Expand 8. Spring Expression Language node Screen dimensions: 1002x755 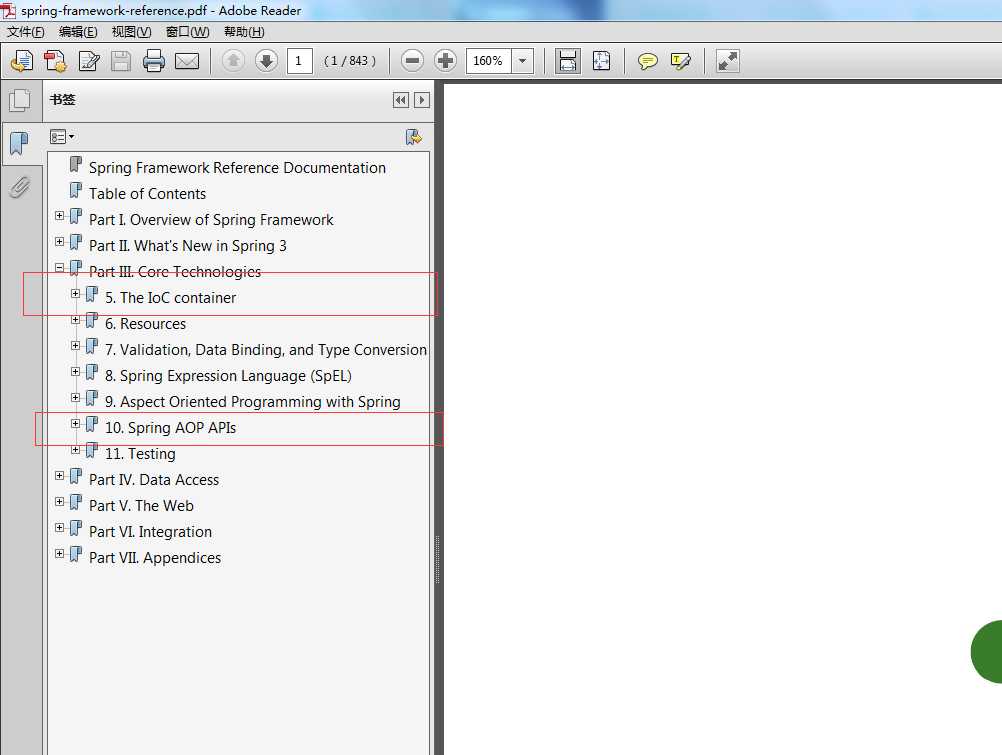pos(75,371)
